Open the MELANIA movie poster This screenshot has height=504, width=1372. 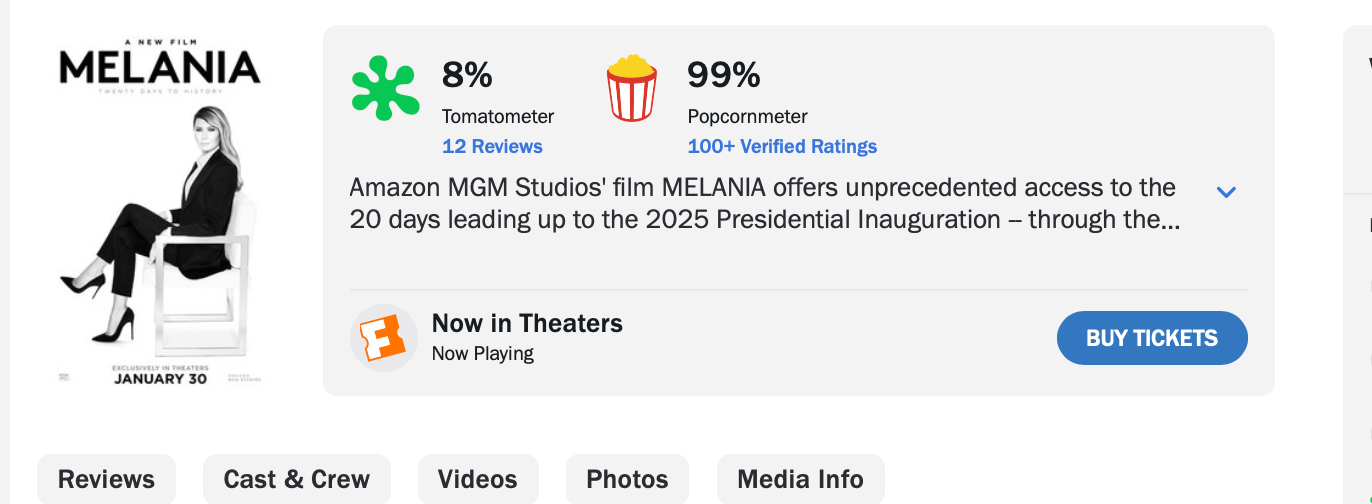pos(161,213)
